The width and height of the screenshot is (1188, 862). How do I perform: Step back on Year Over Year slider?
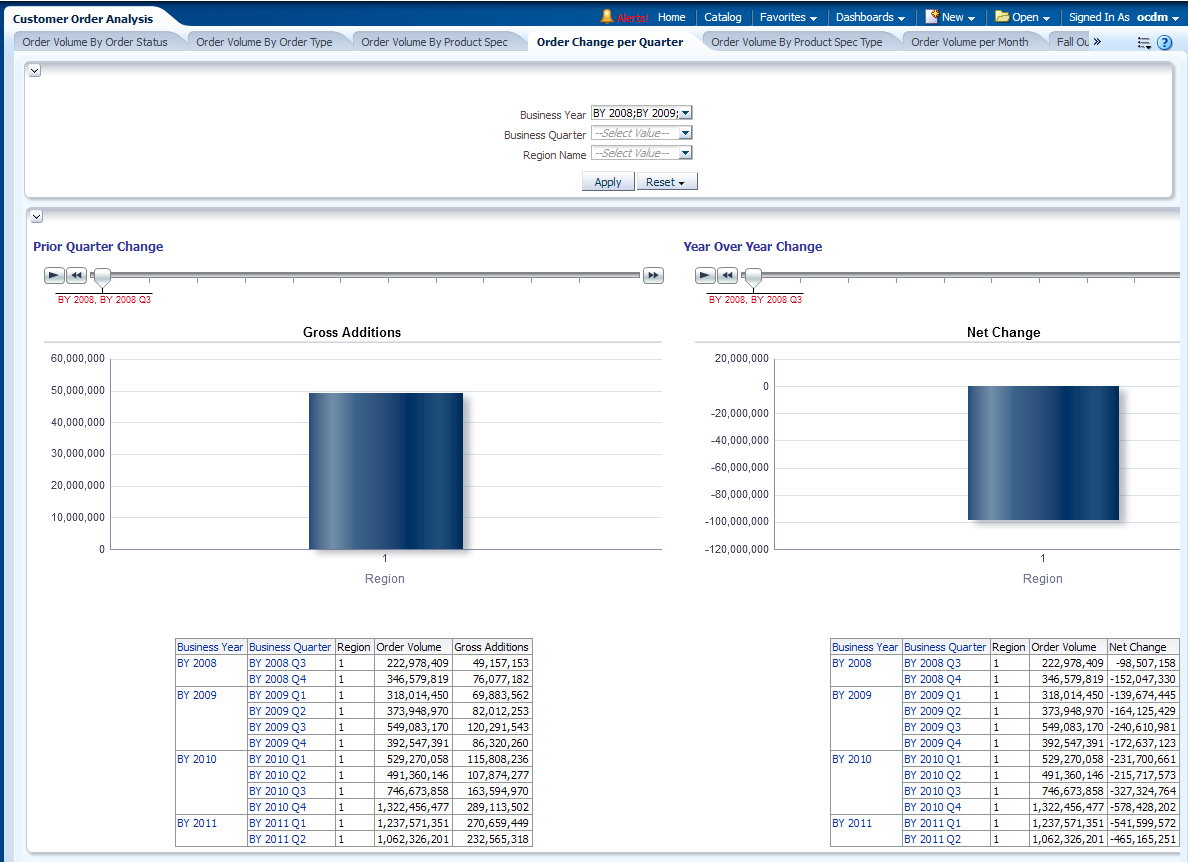[727, 275]
